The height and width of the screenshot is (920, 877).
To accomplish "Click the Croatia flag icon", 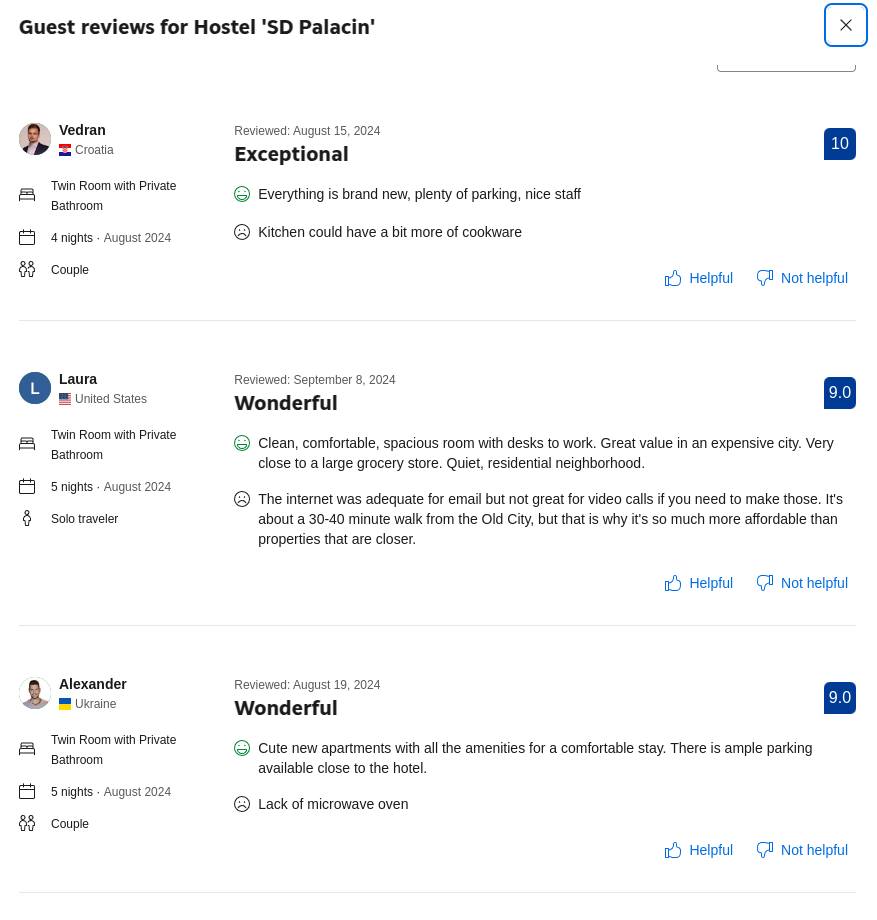I will coord(65,150).
